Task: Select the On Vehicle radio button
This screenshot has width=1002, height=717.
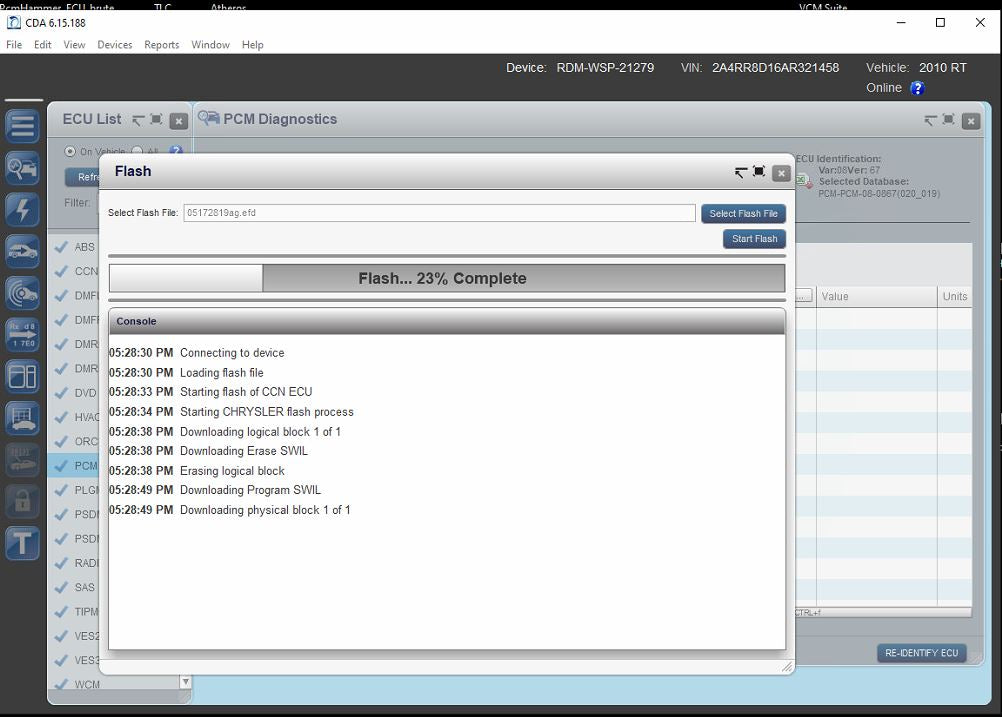Action: [70, 151]
